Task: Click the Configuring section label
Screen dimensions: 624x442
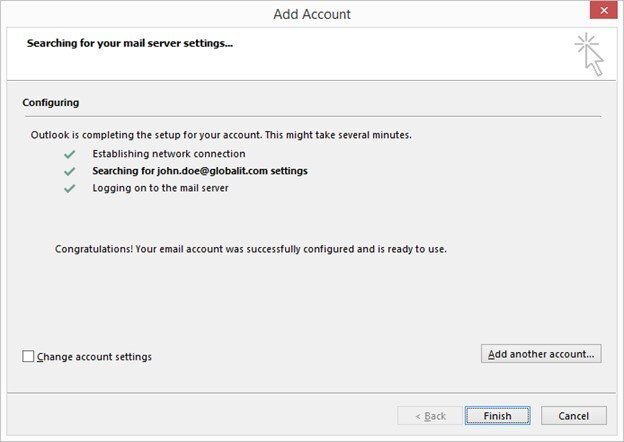Action: [x=51, y=102]
